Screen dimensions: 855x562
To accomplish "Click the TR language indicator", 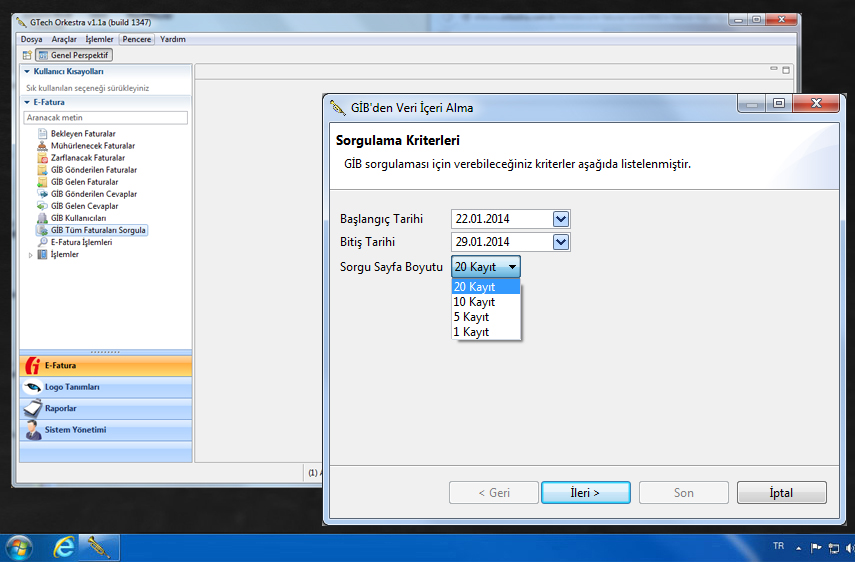I will (779, 546).
